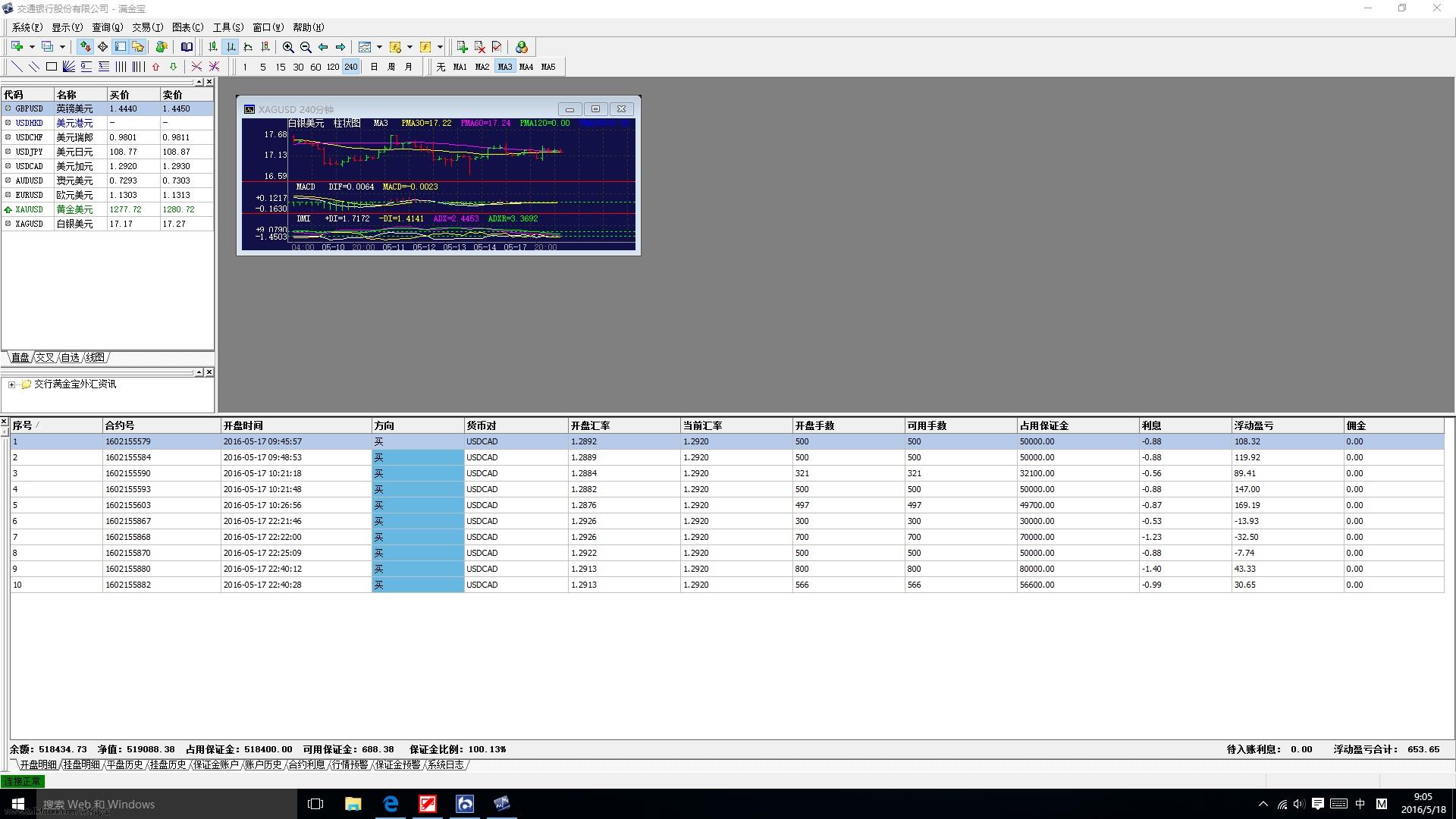Open the 系统 menu

click(27, 27)
